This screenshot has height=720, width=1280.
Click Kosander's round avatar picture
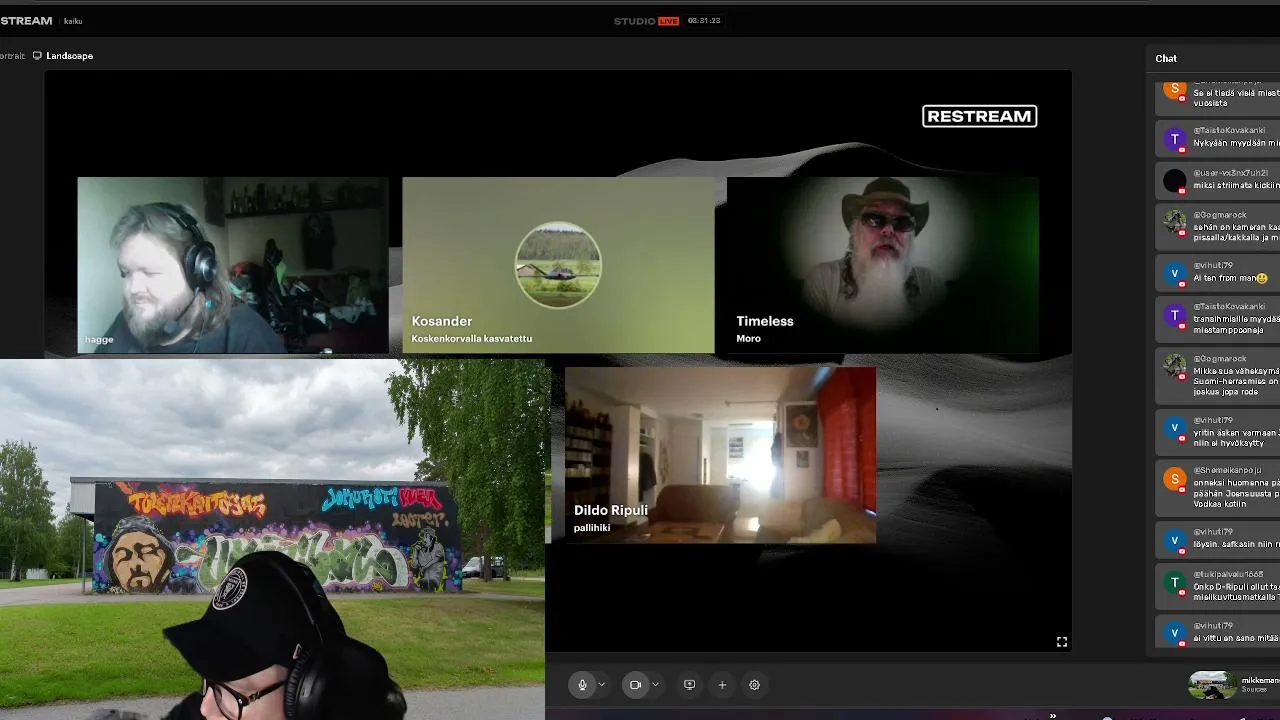(x=558, y=265)
